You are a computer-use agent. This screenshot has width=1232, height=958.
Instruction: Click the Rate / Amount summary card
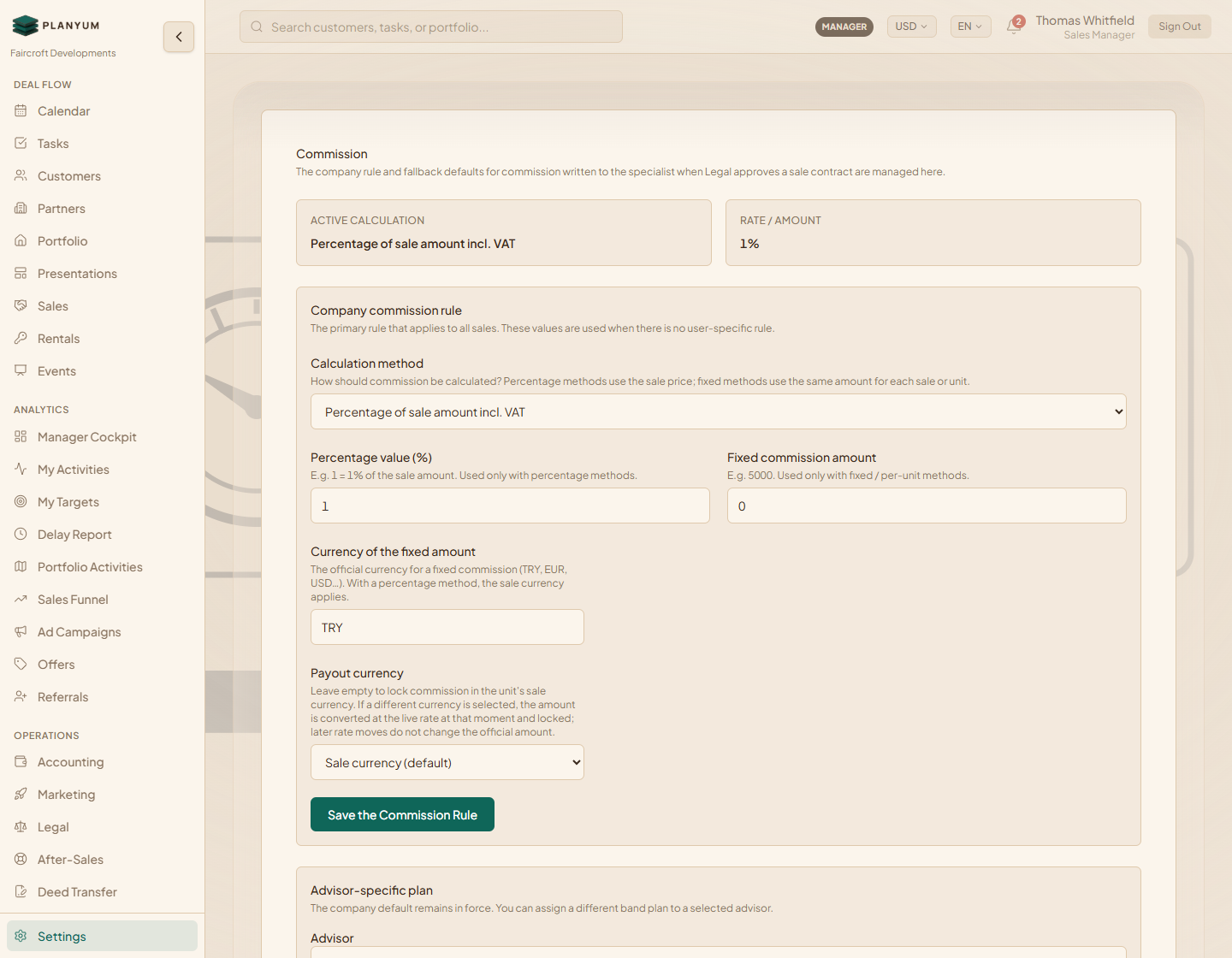(x=933, y=233)
